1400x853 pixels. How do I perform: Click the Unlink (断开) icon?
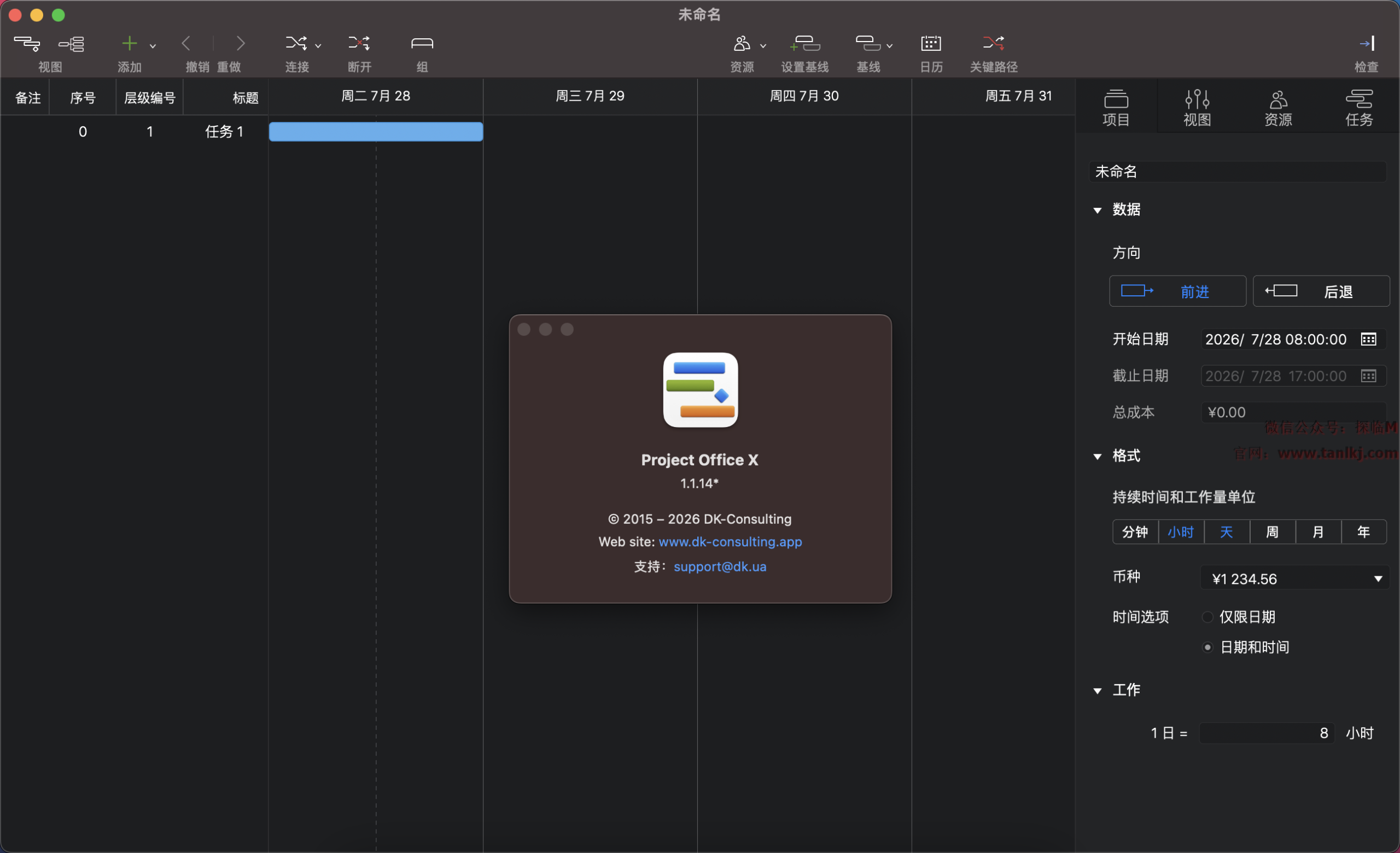pos(359,43)
